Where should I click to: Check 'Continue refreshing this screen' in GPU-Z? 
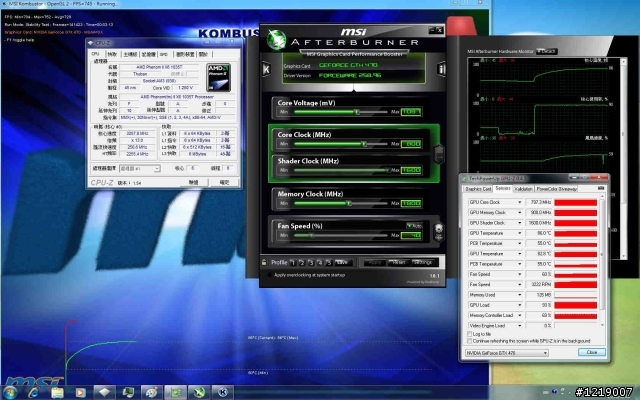pyautogui.click(x=469, y=341)
